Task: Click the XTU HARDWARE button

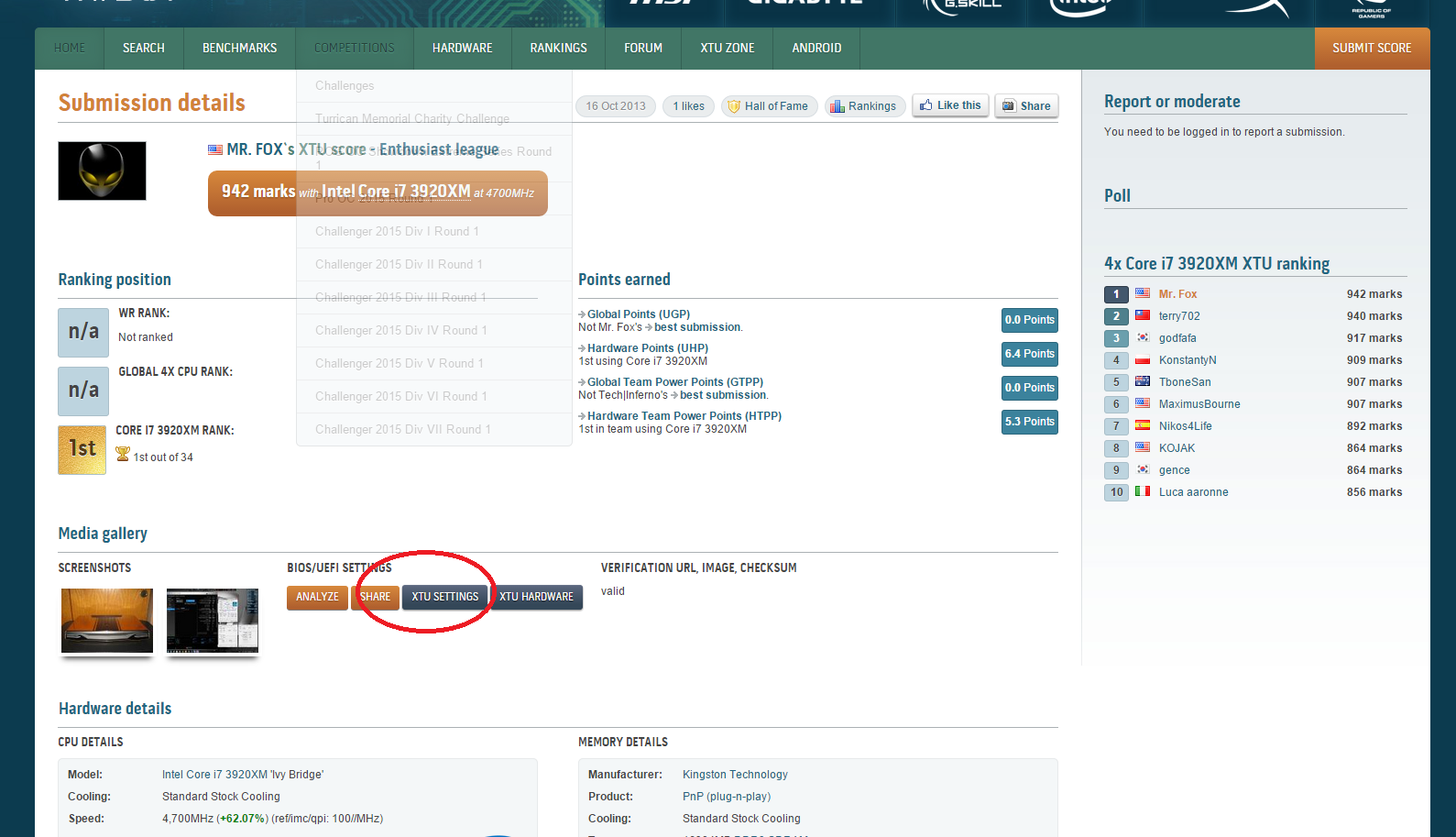Action: click(537, 597)
